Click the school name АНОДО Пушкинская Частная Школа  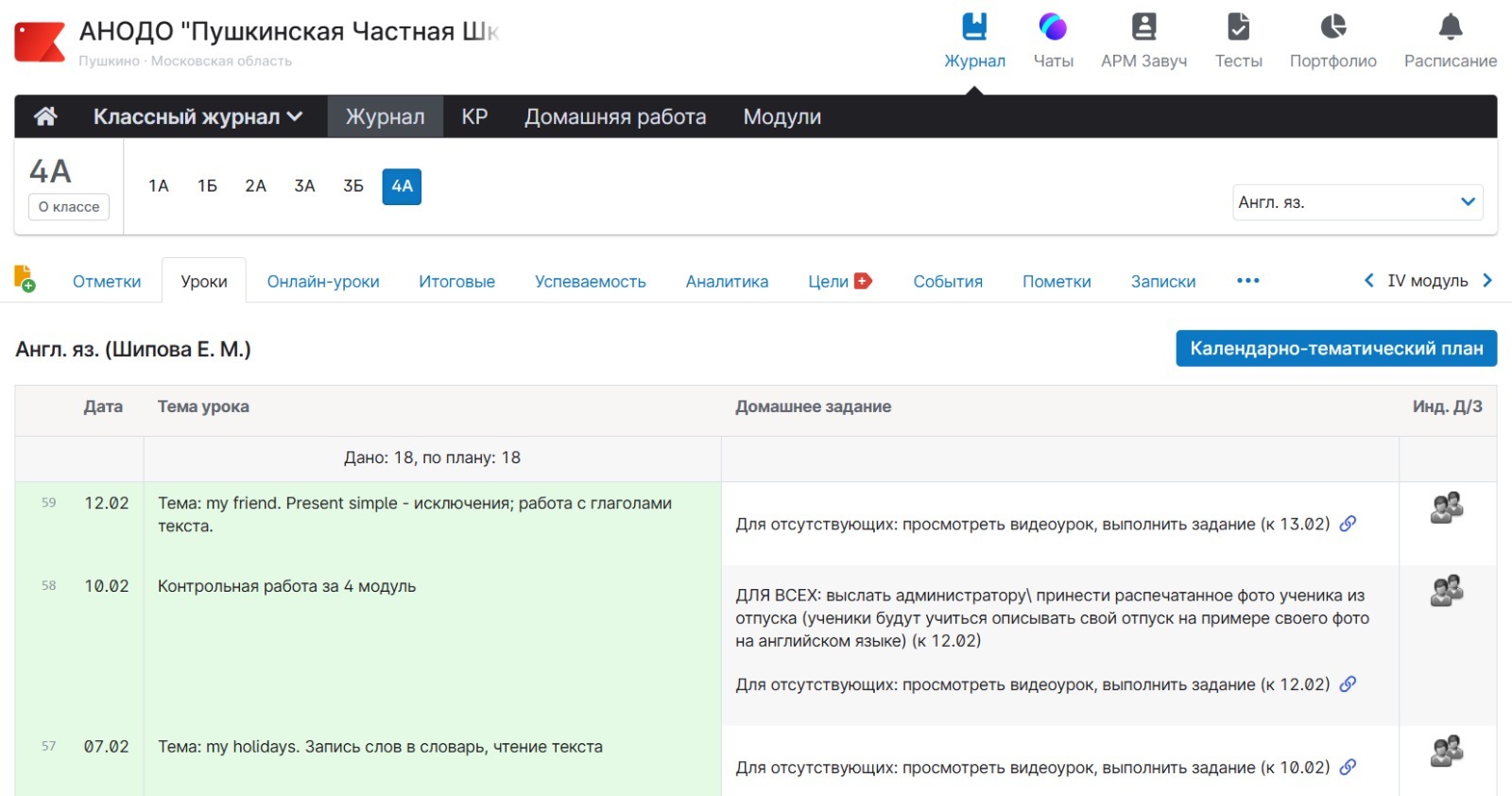point(288,31)
